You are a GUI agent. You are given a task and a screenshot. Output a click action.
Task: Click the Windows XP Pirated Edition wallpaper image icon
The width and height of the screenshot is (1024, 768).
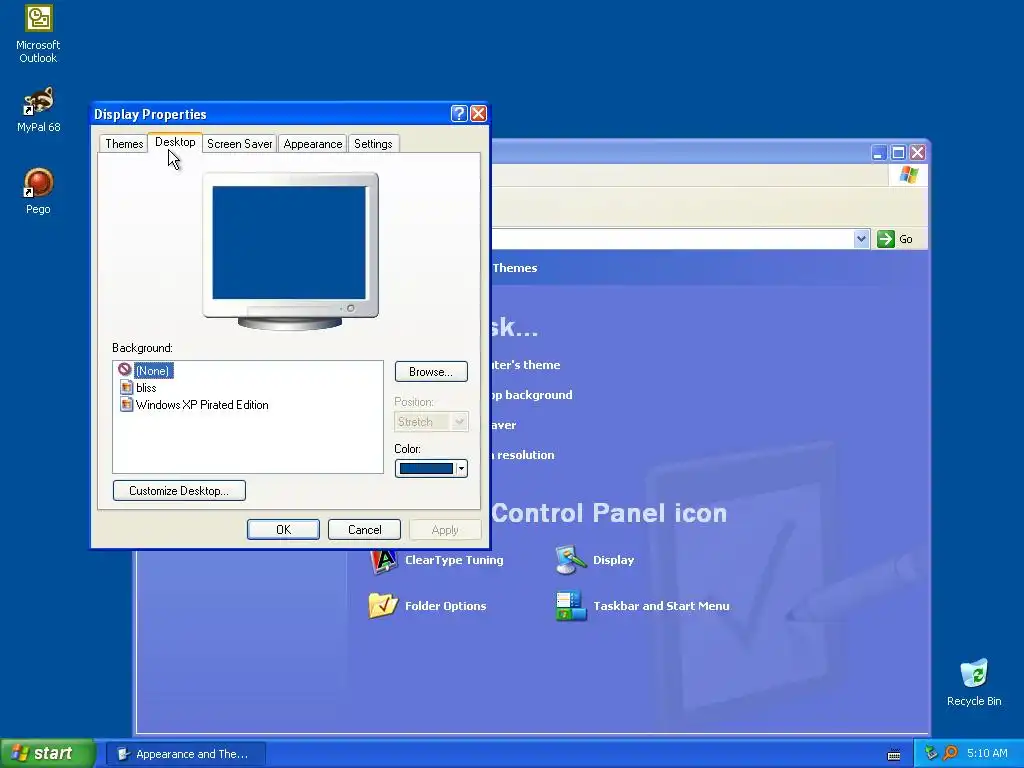pos(127,405)
